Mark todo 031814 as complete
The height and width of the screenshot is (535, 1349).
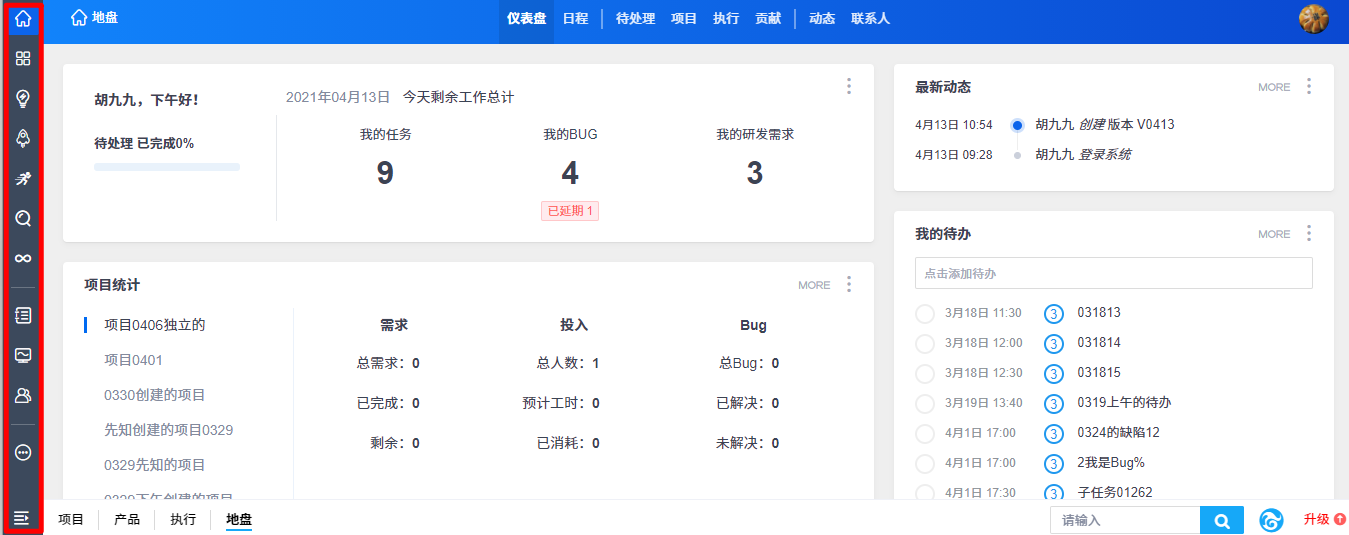(x=925, y=344)
